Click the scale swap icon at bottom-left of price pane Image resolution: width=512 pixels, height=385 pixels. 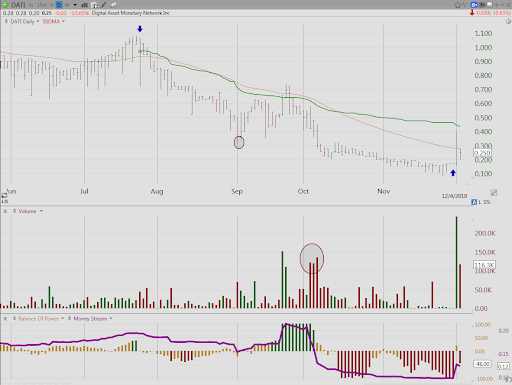pyautogui.click(x=4, y=195)
